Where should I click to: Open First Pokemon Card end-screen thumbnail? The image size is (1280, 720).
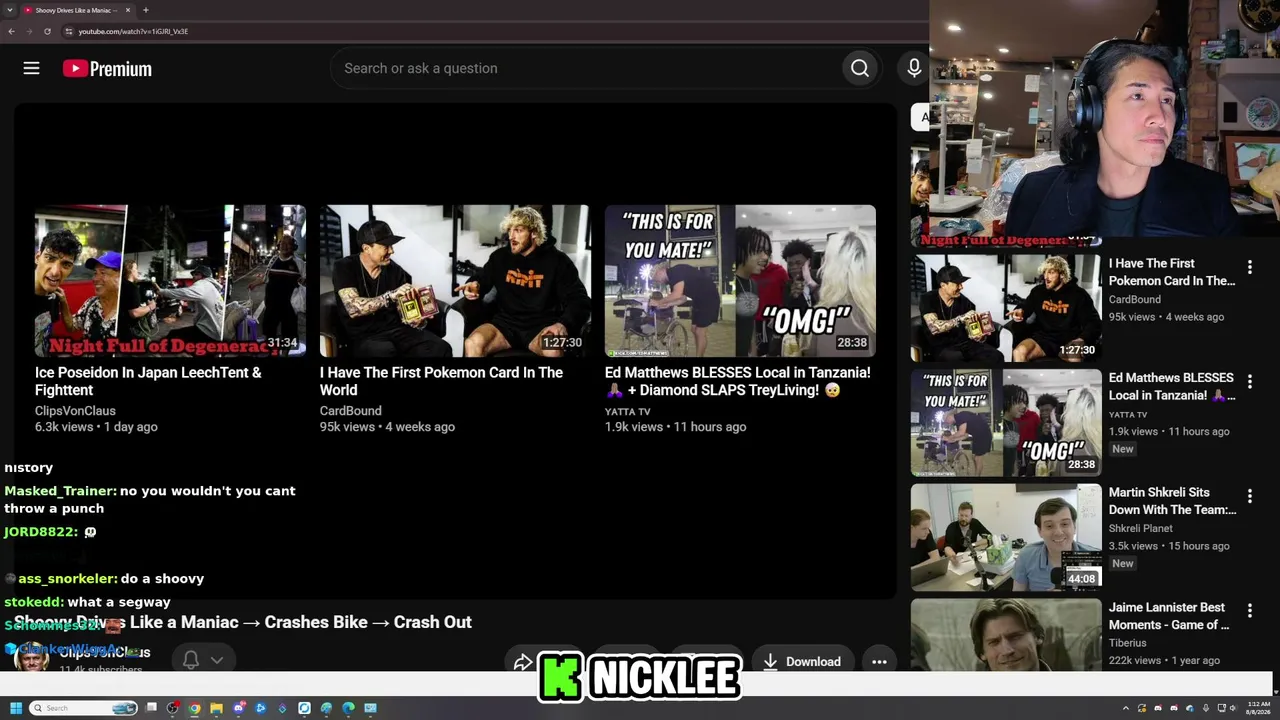(x=455, y=281)
